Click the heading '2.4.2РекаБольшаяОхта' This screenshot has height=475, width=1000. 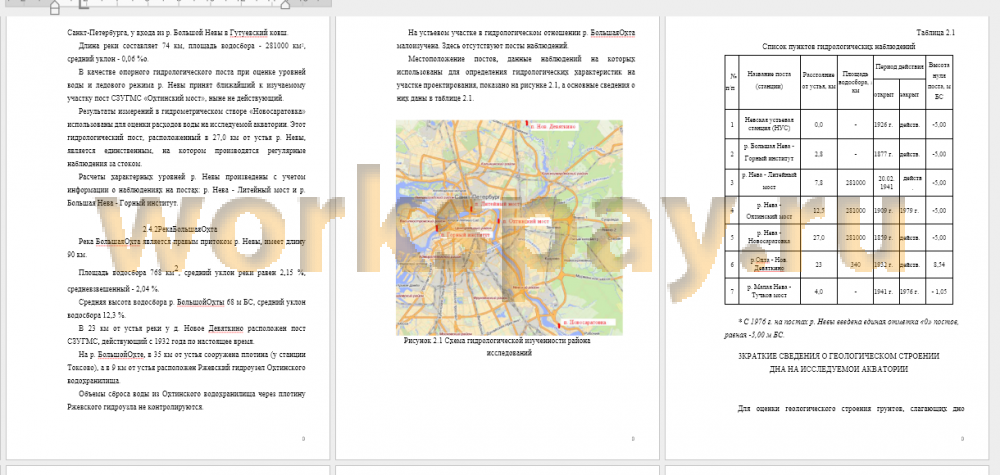click(x=181, y=228)
